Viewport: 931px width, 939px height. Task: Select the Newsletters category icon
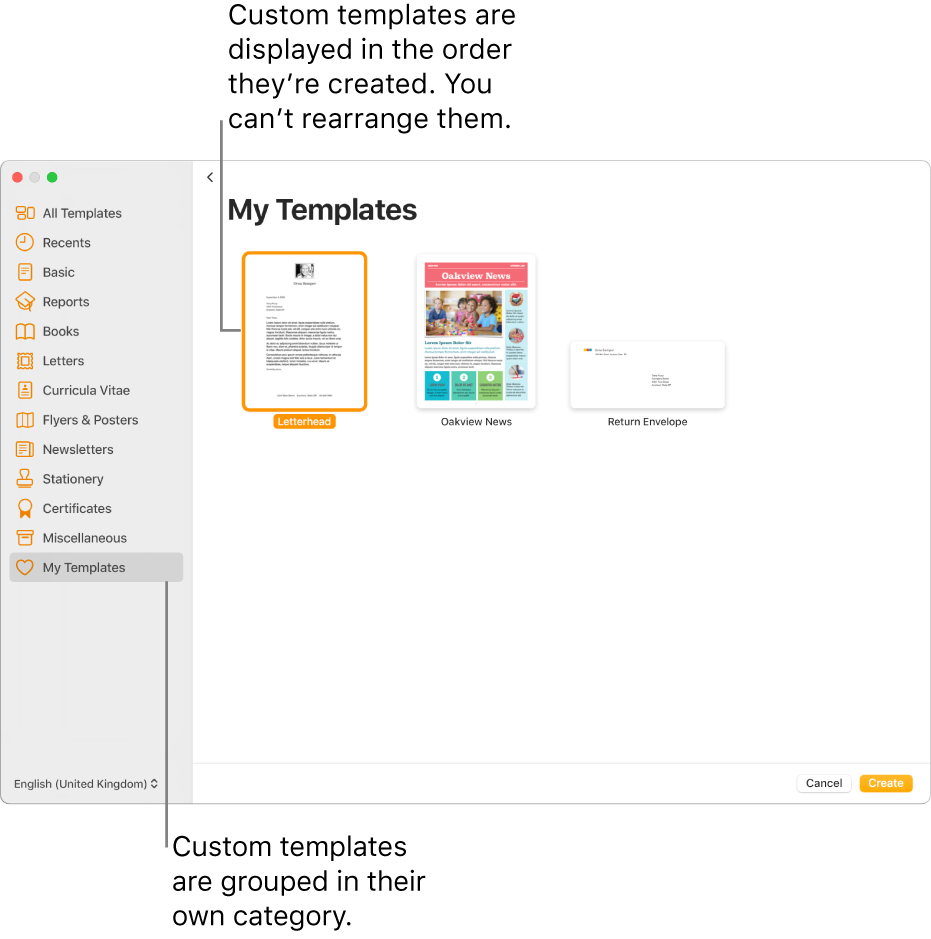pos(26,449)
